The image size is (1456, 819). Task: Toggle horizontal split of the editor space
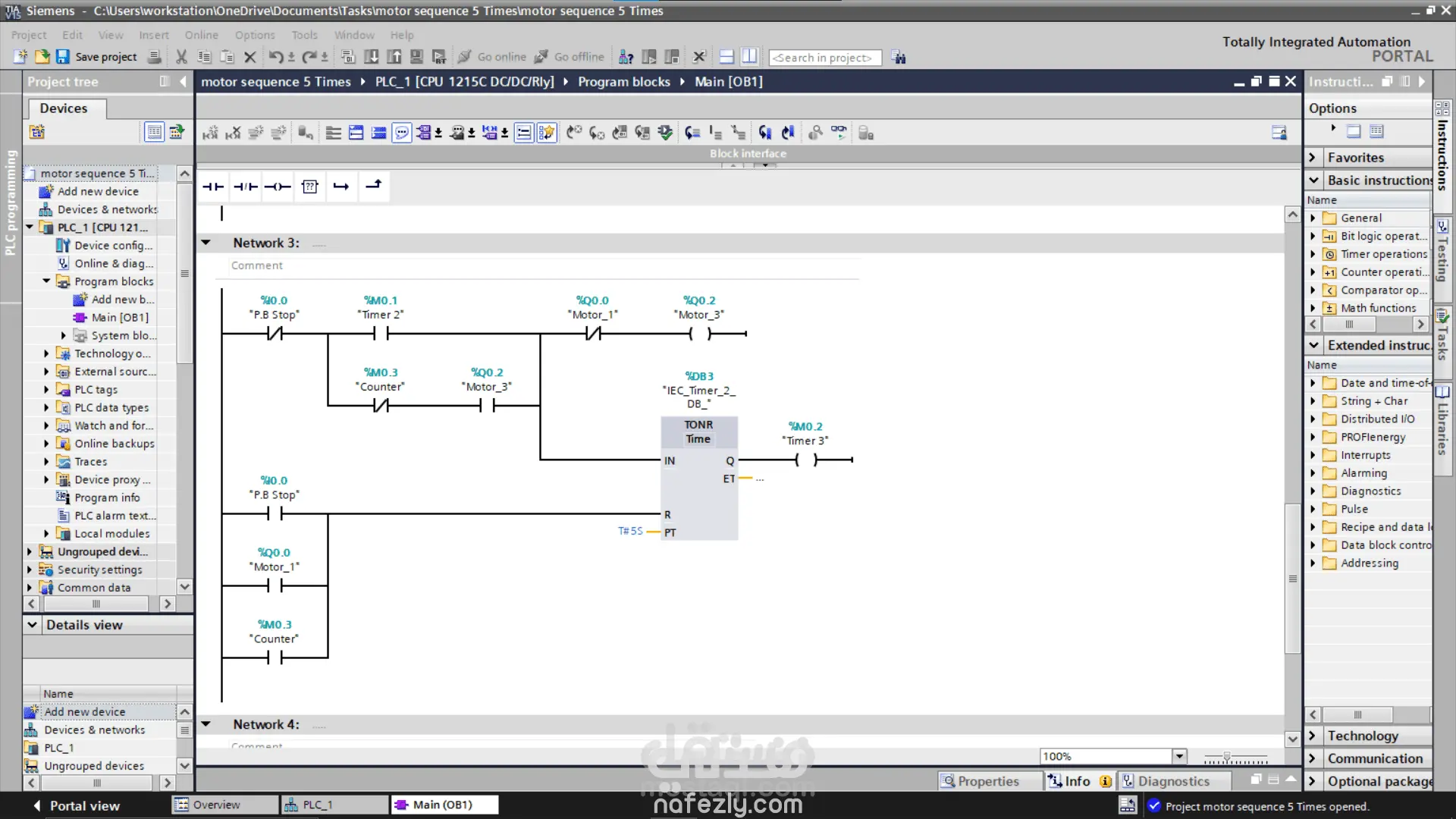coord(726,57)
